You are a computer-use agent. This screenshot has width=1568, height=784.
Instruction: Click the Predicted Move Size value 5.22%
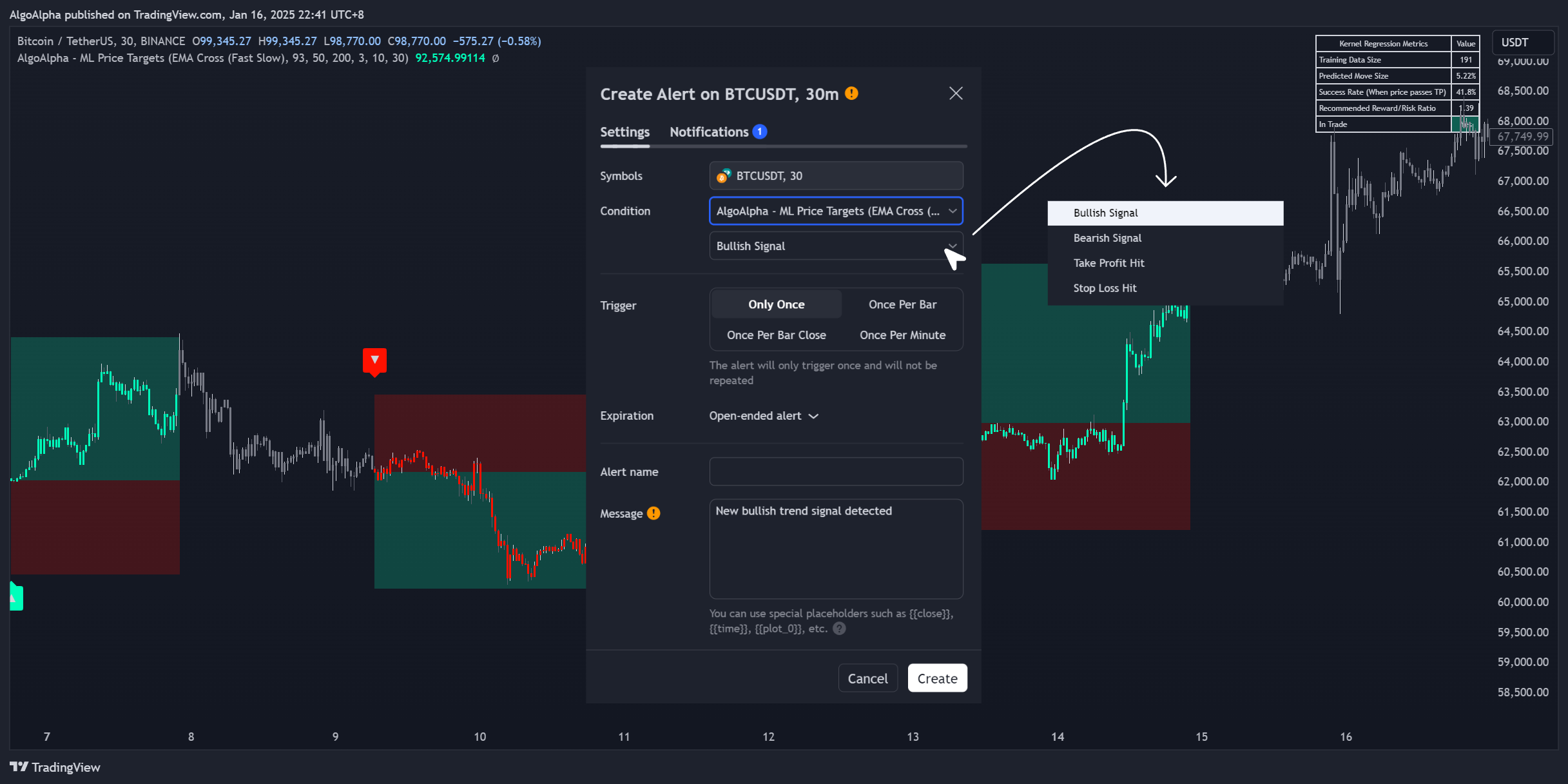coord(1465,76)
